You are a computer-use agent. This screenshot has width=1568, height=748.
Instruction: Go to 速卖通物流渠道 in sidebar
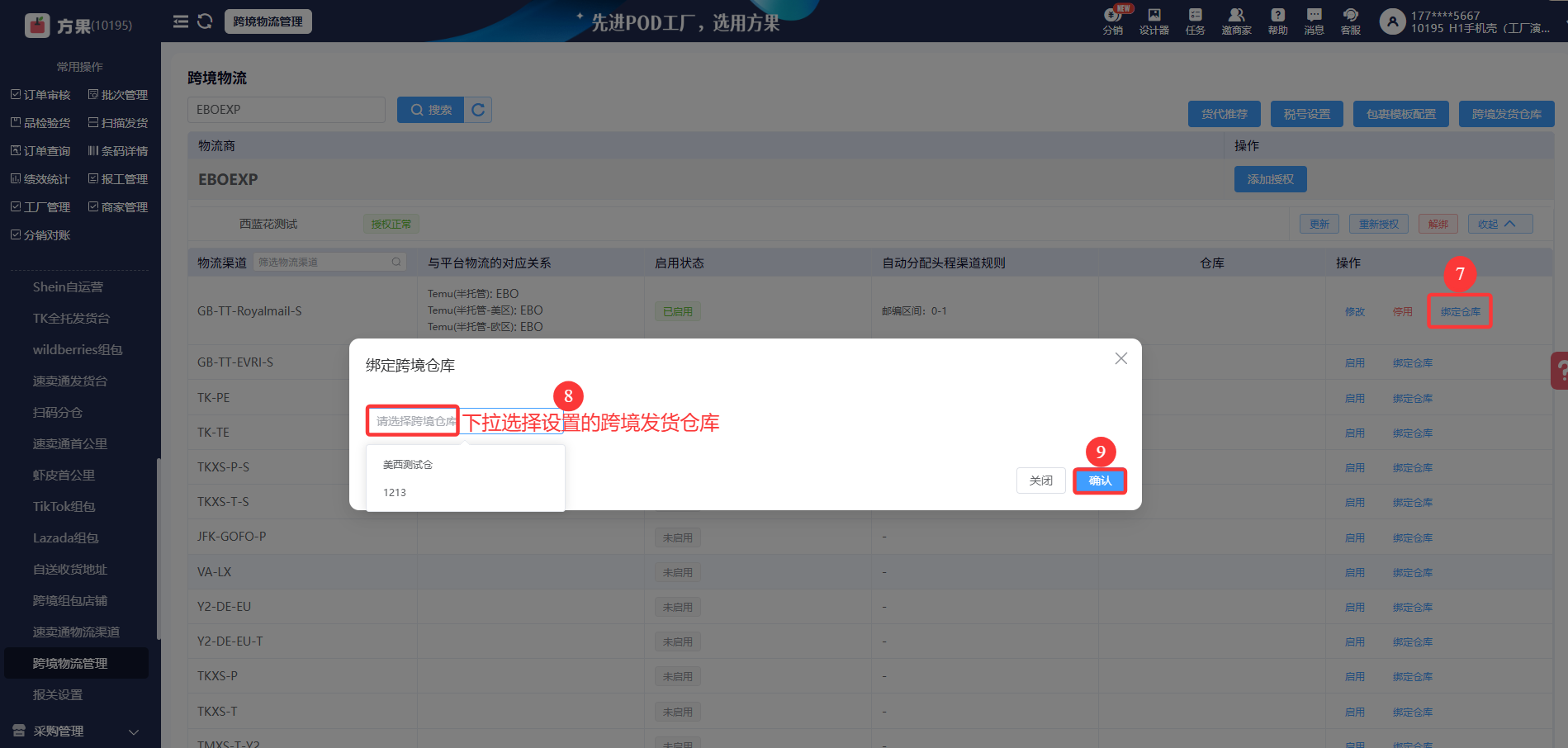point(76,632)
